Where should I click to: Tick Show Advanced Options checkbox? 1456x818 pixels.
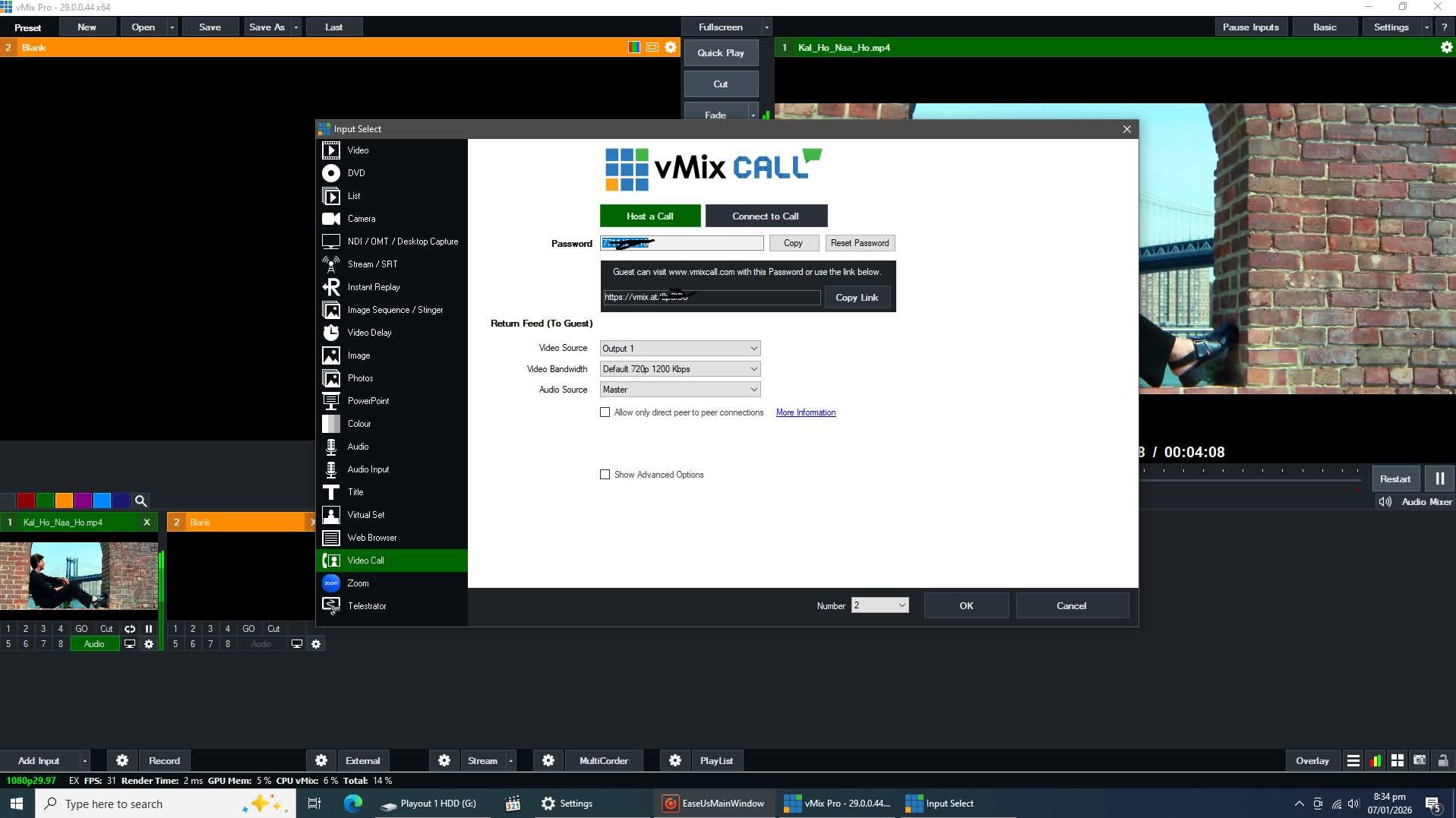click(x=605, y=475)
